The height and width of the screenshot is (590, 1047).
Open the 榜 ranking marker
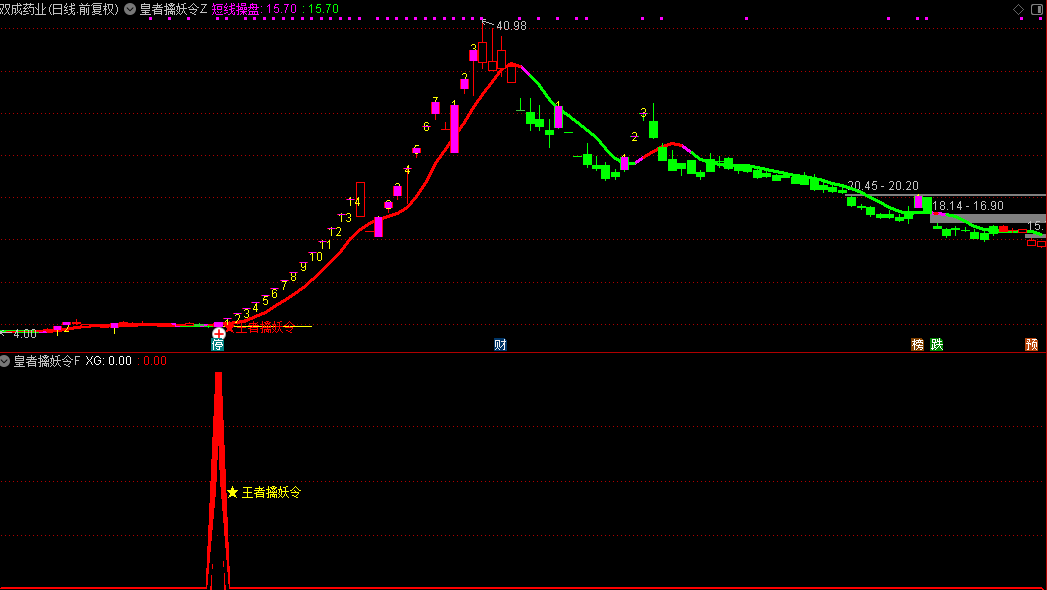coord(917,344)
